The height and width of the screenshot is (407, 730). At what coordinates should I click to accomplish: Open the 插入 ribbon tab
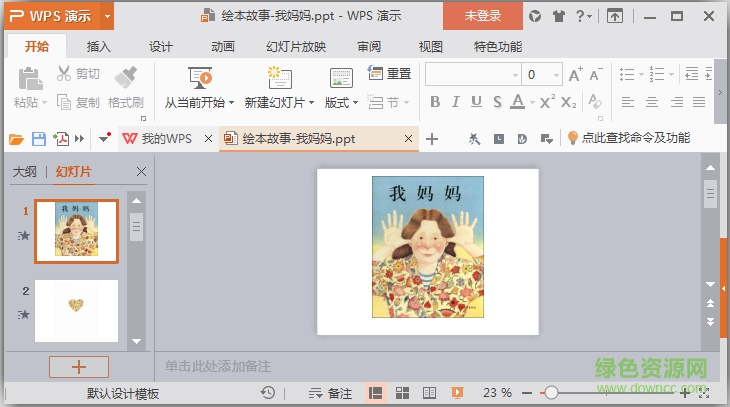99,47
